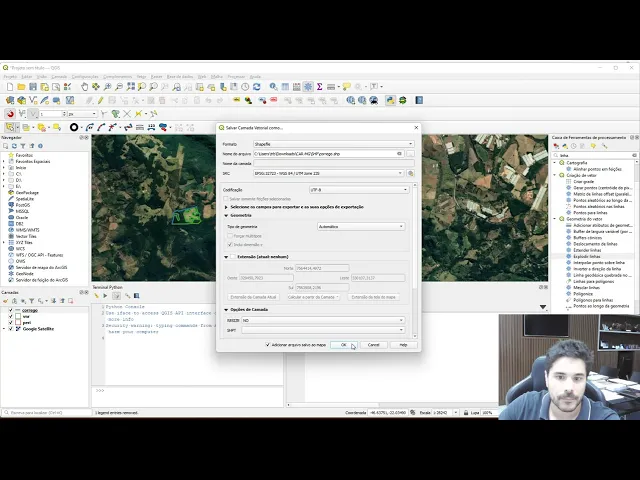
Task: Click the Calcular a partir da Camada button
Action: (x=313, y=297)
